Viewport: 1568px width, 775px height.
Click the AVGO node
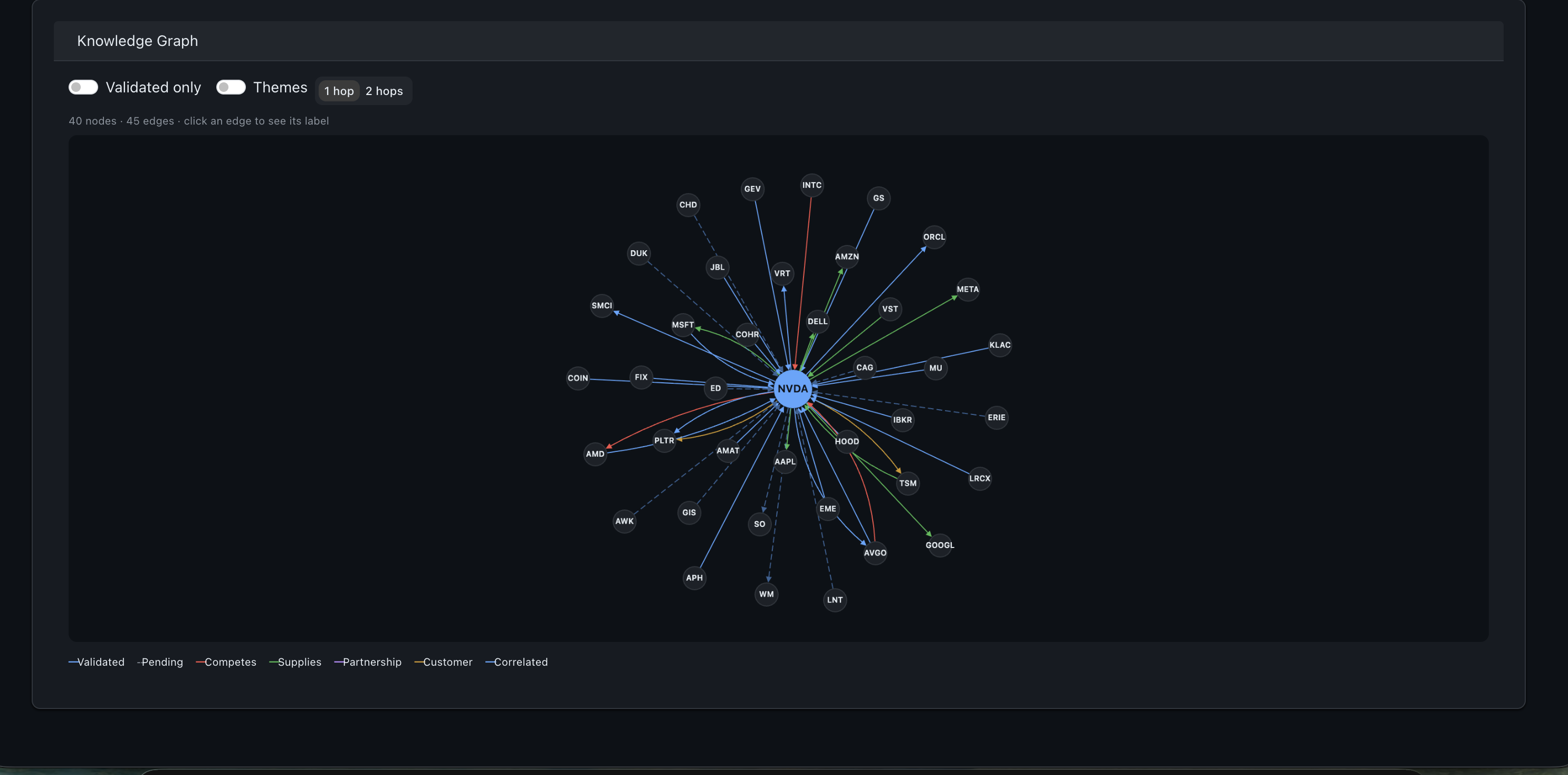click(875, 553)
